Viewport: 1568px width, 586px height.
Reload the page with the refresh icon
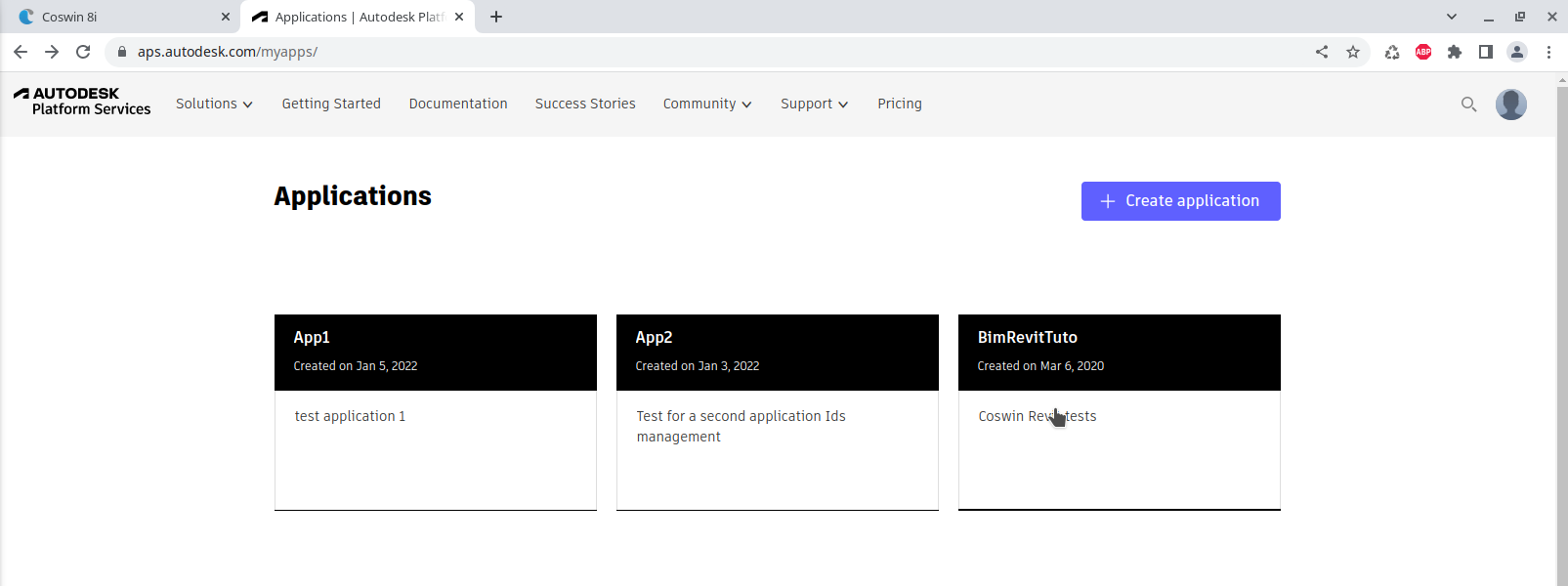click(83, 52)
